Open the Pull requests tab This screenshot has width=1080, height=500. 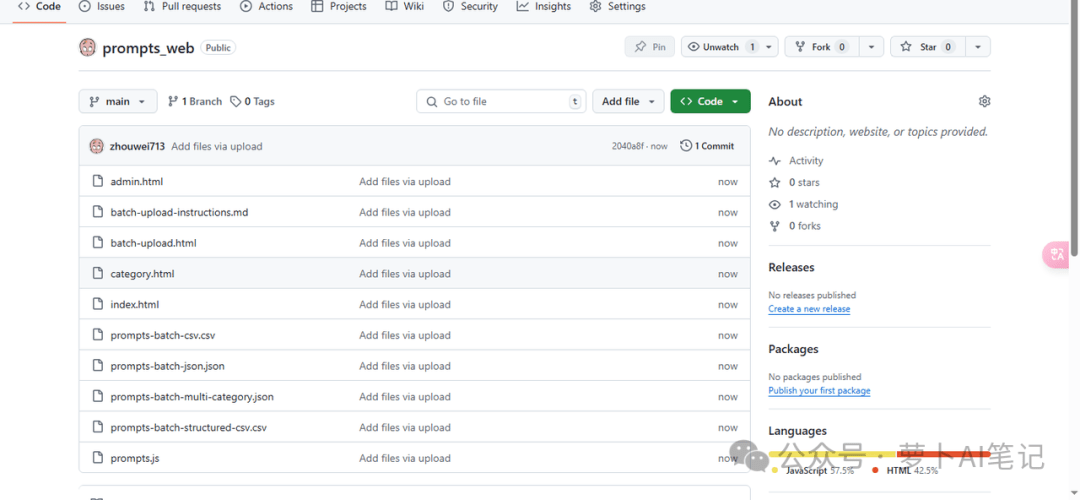[183, 7]
